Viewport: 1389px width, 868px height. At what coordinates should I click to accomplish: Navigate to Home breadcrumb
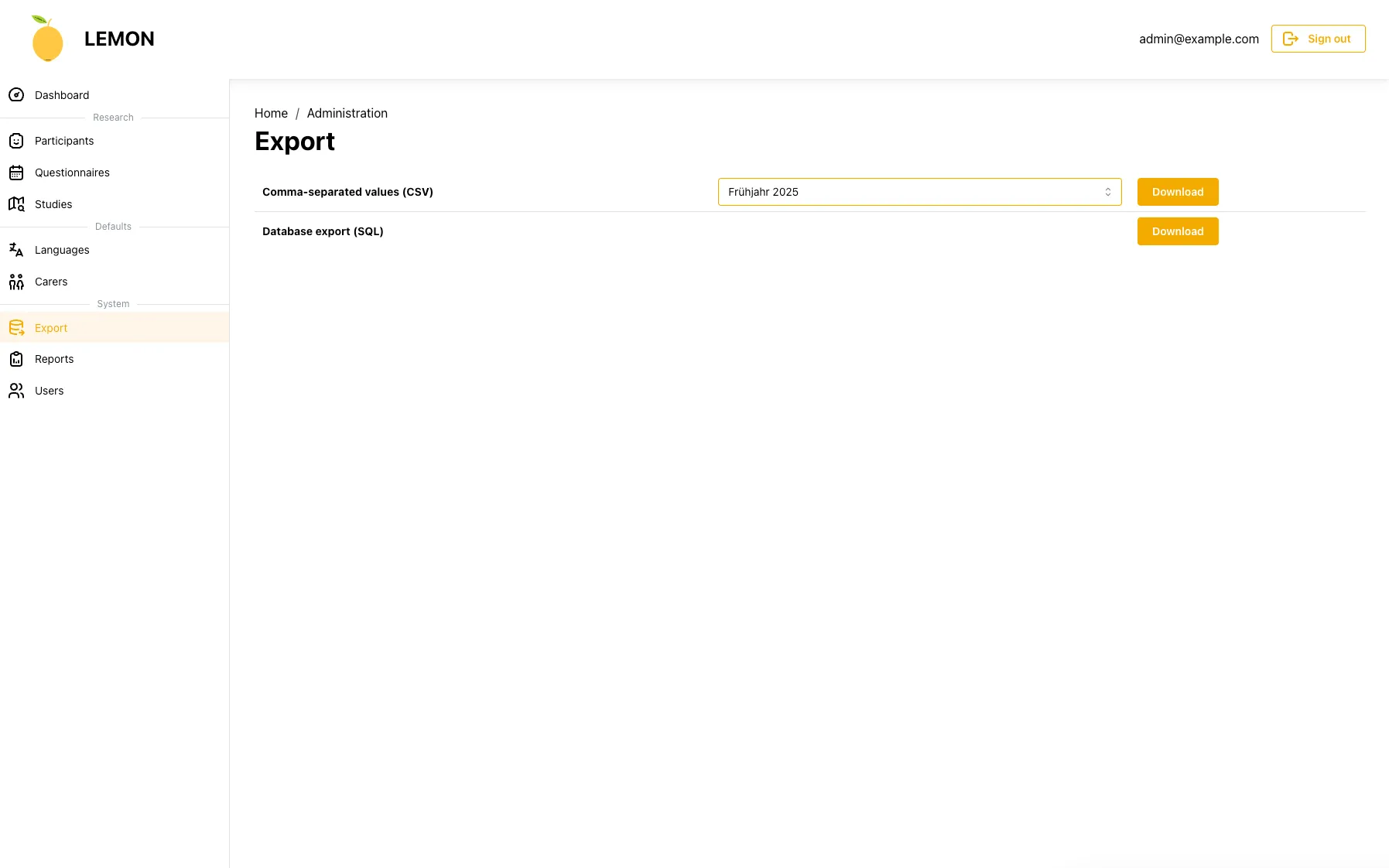coord(271,113)
